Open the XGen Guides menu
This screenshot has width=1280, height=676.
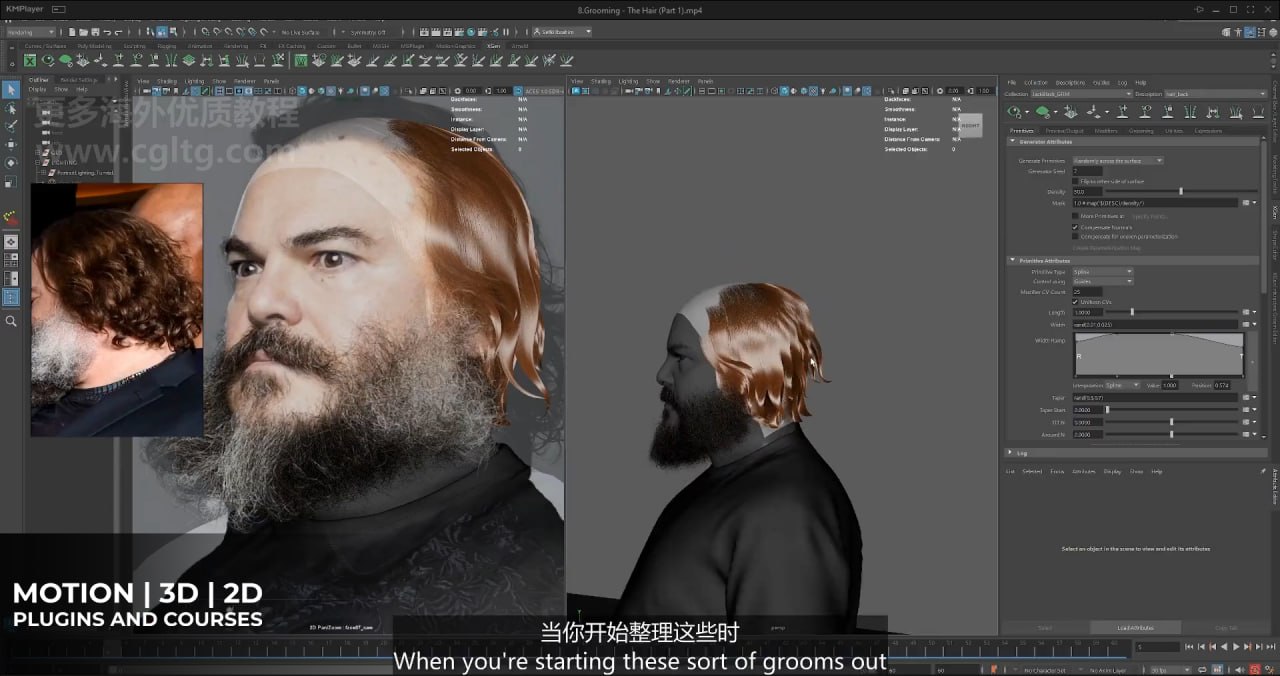(1101, 82)
